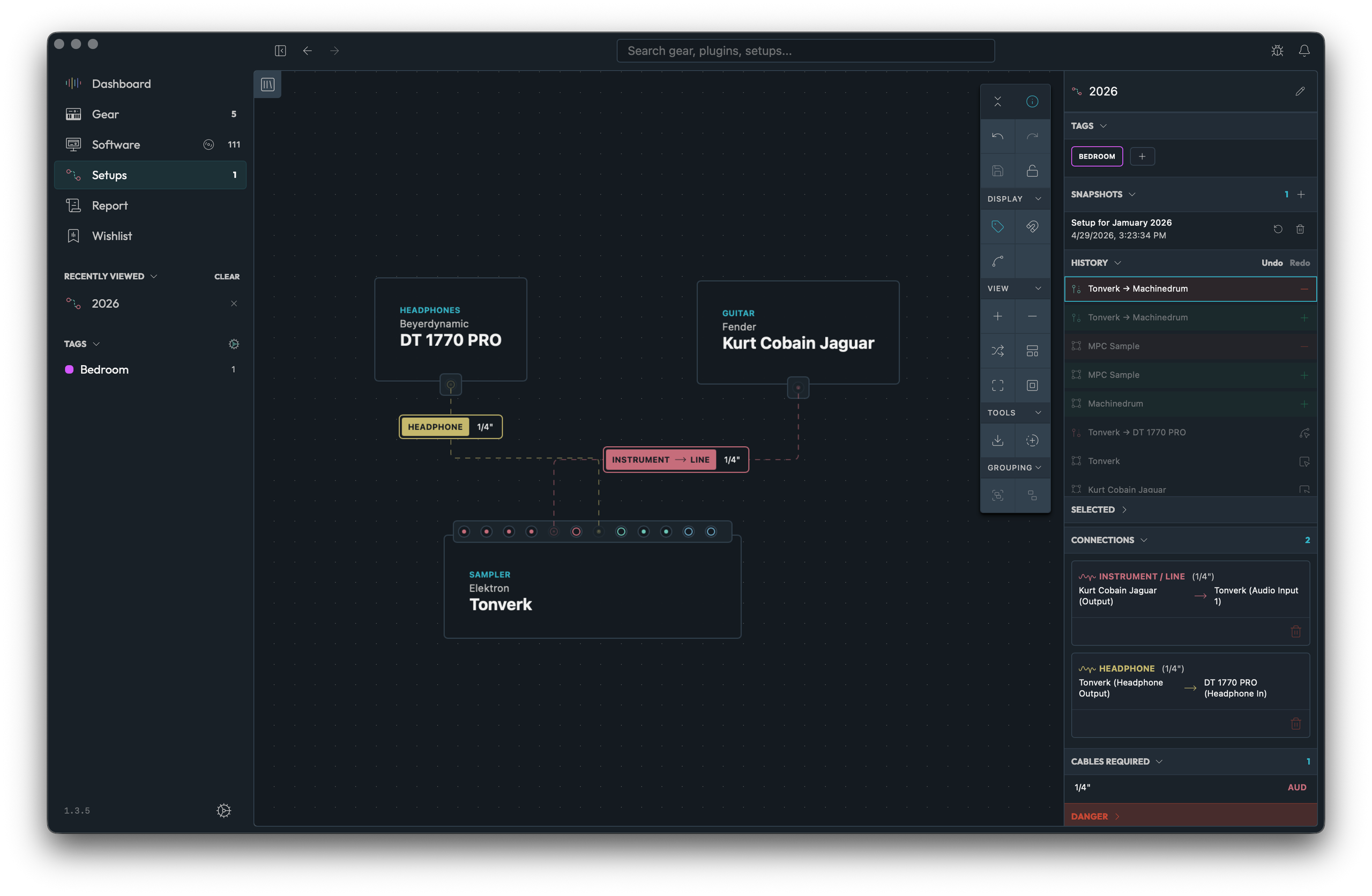
Task: Toggle cable labels with the tag icon
Action: coord(997,226)
